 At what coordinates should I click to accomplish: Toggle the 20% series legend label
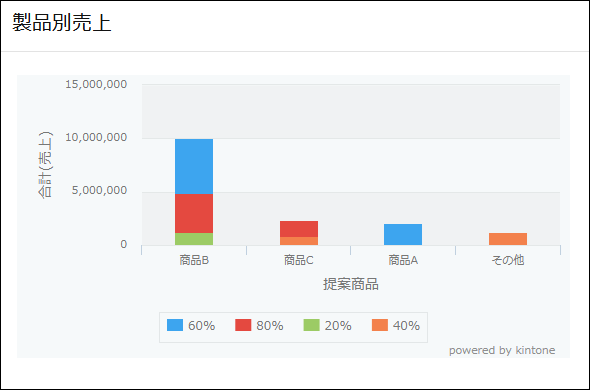338,326
